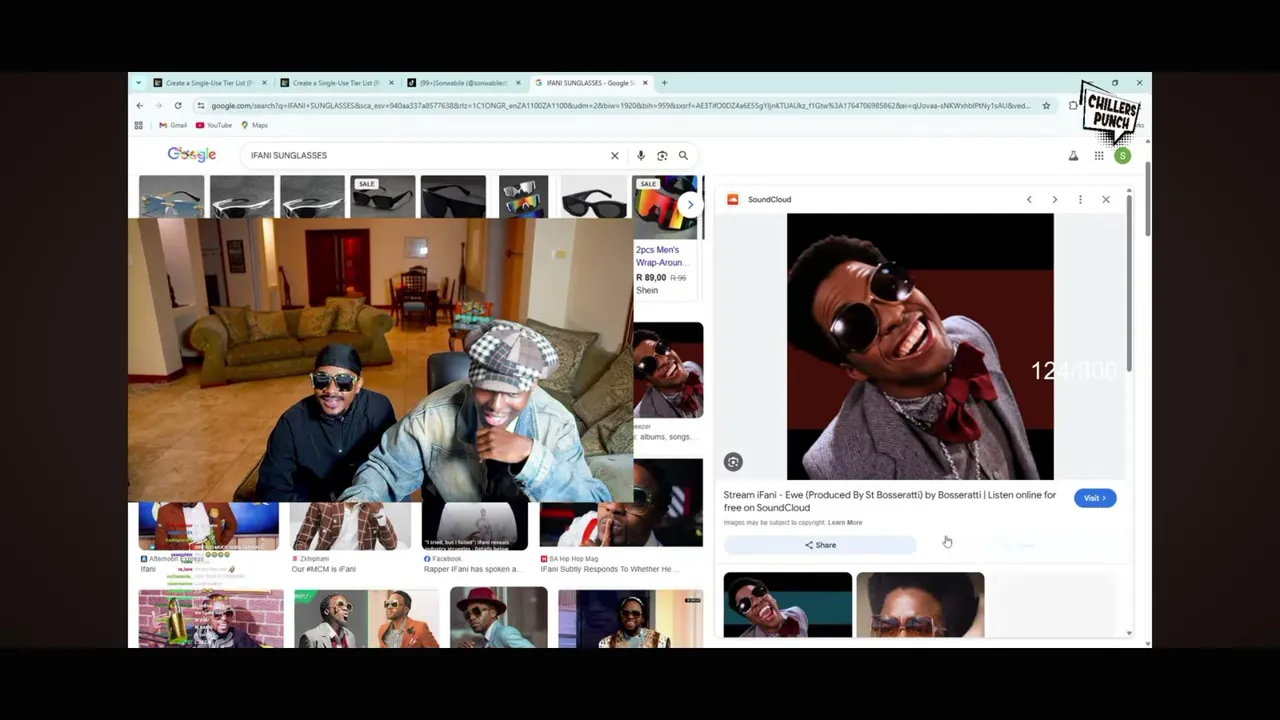Open the Gmail bookmark
This screenshot has height=720, width=1280.
coord(173,125)
